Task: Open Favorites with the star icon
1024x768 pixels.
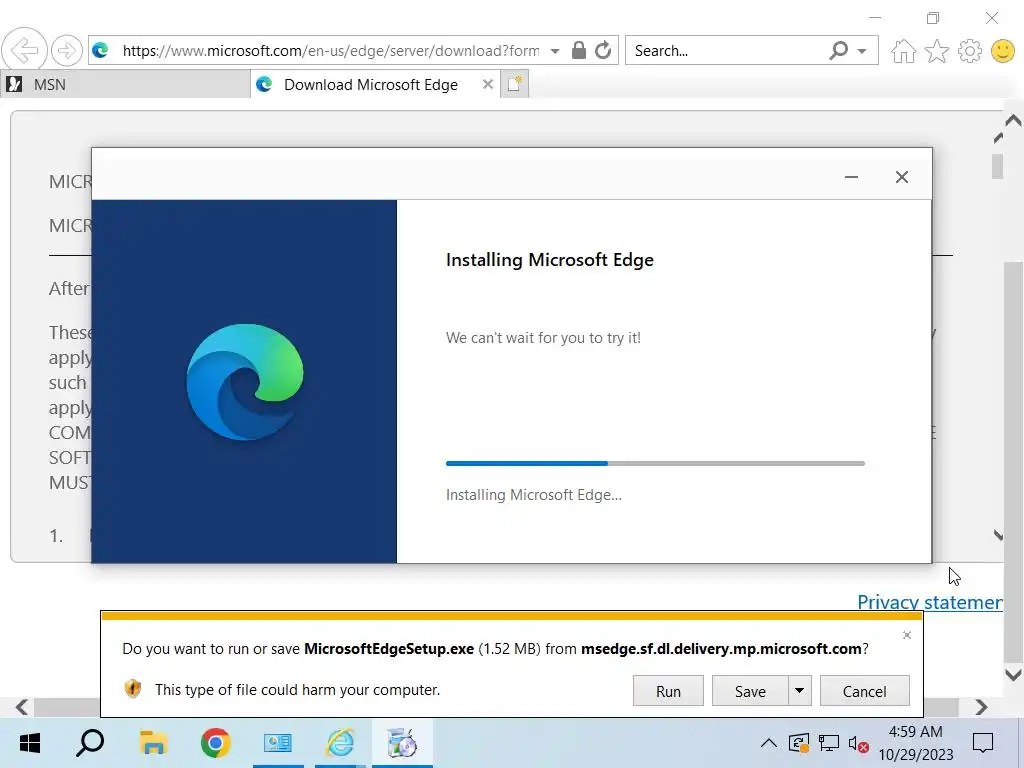Action: coord(936,51)
